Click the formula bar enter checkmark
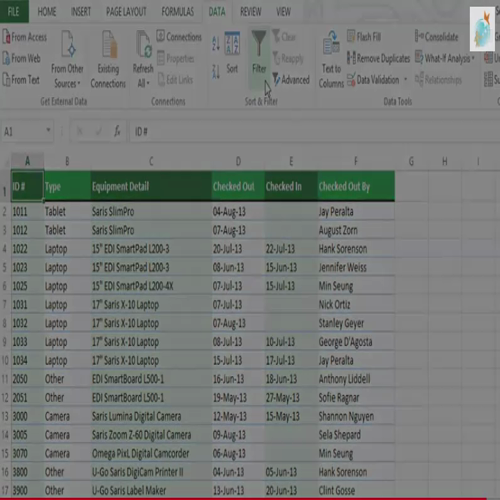 [99, 131]
